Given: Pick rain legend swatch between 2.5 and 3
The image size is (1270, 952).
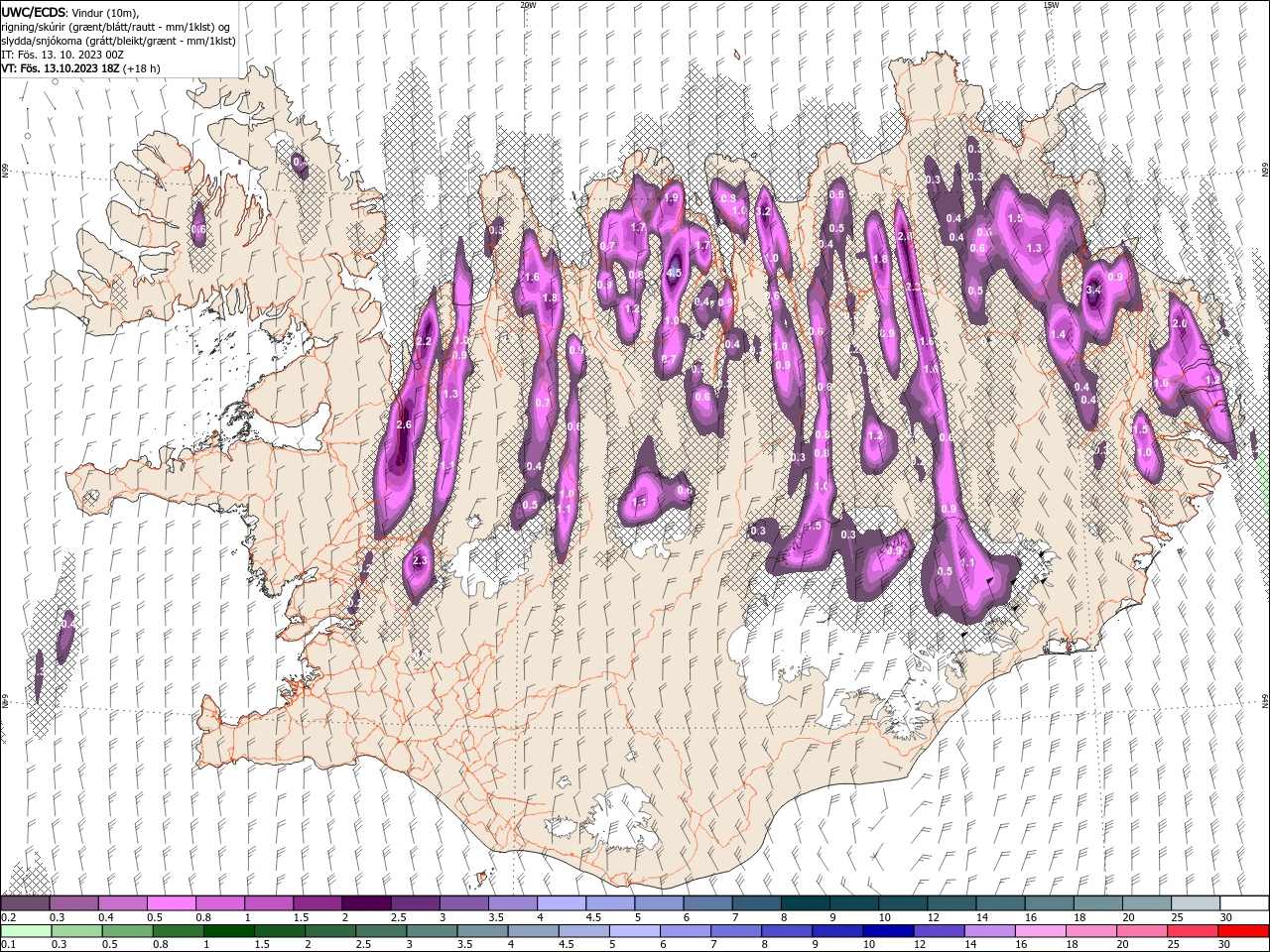Looking at the screenshot, I should [380, 931].
